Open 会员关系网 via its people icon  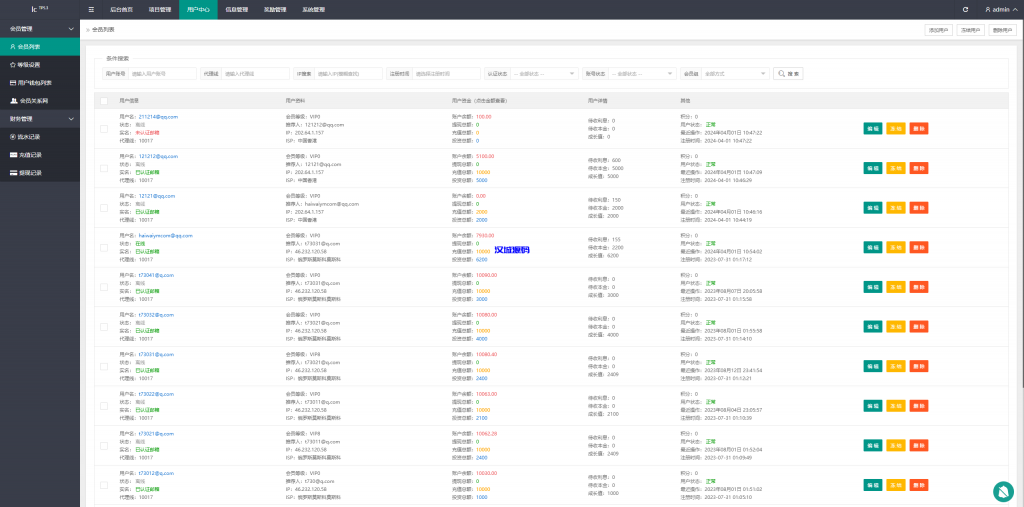click(14, 101)
